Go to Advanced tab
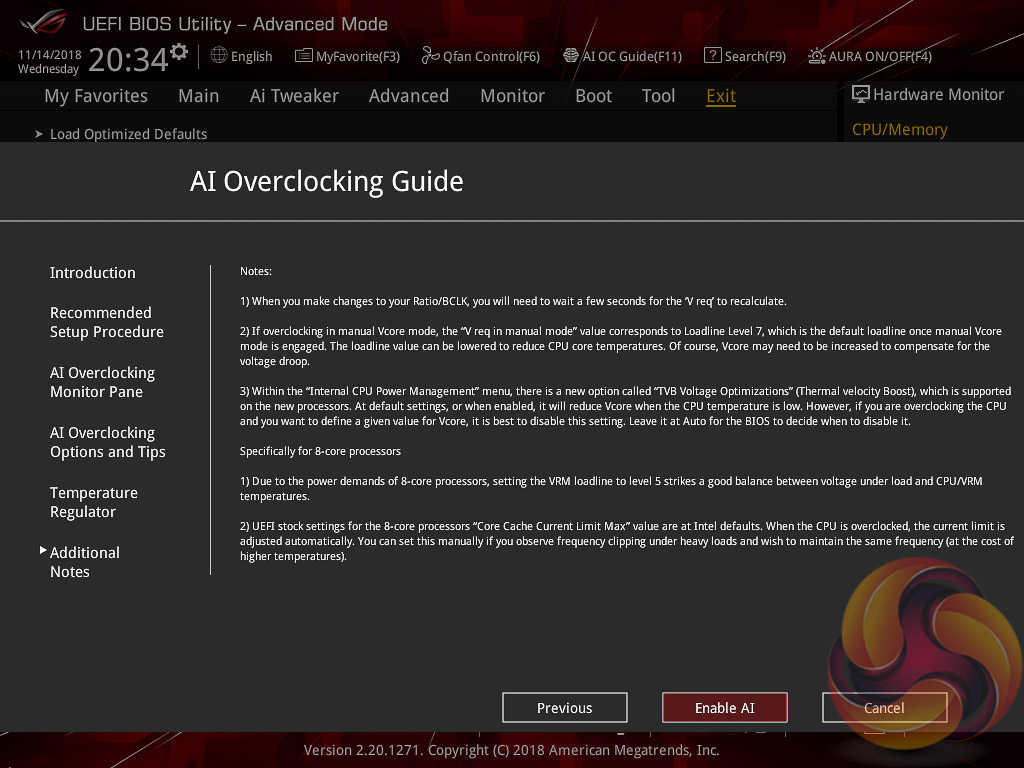The image size is (1024, 768). coord(409,96)
